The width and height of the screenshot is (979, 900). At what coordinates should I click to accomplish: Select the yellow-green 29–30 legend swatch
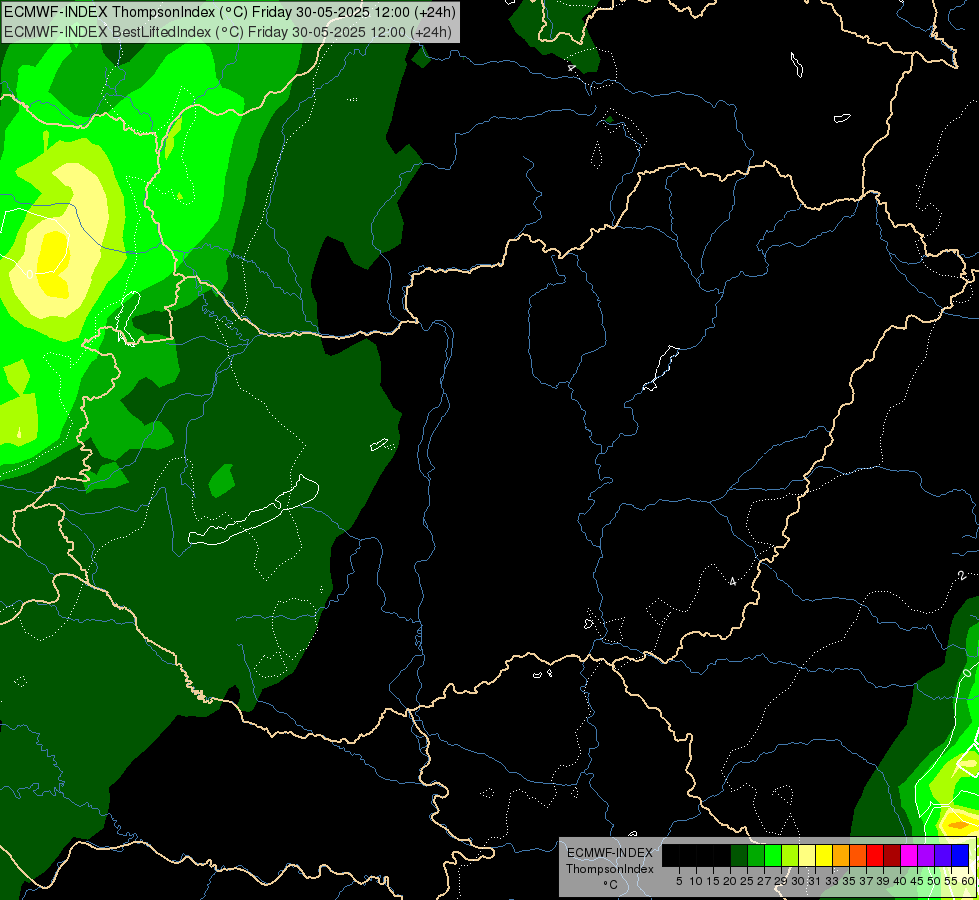coord(790,856)
